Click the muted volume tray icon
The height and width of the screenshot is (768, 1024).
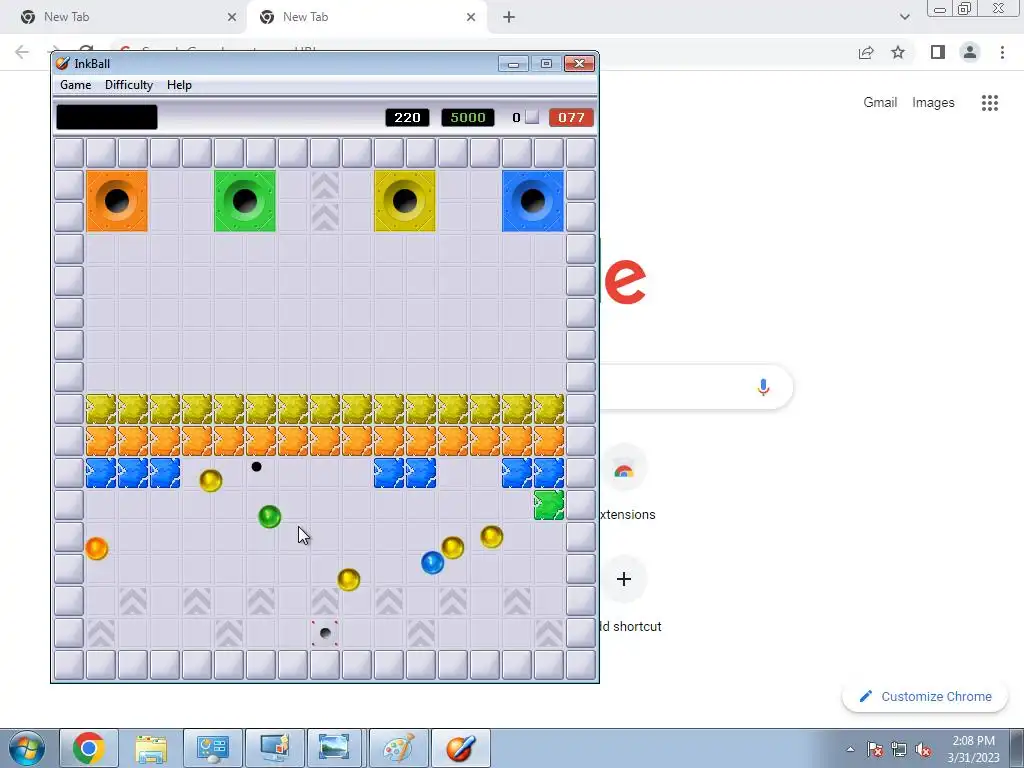[923, 749]
